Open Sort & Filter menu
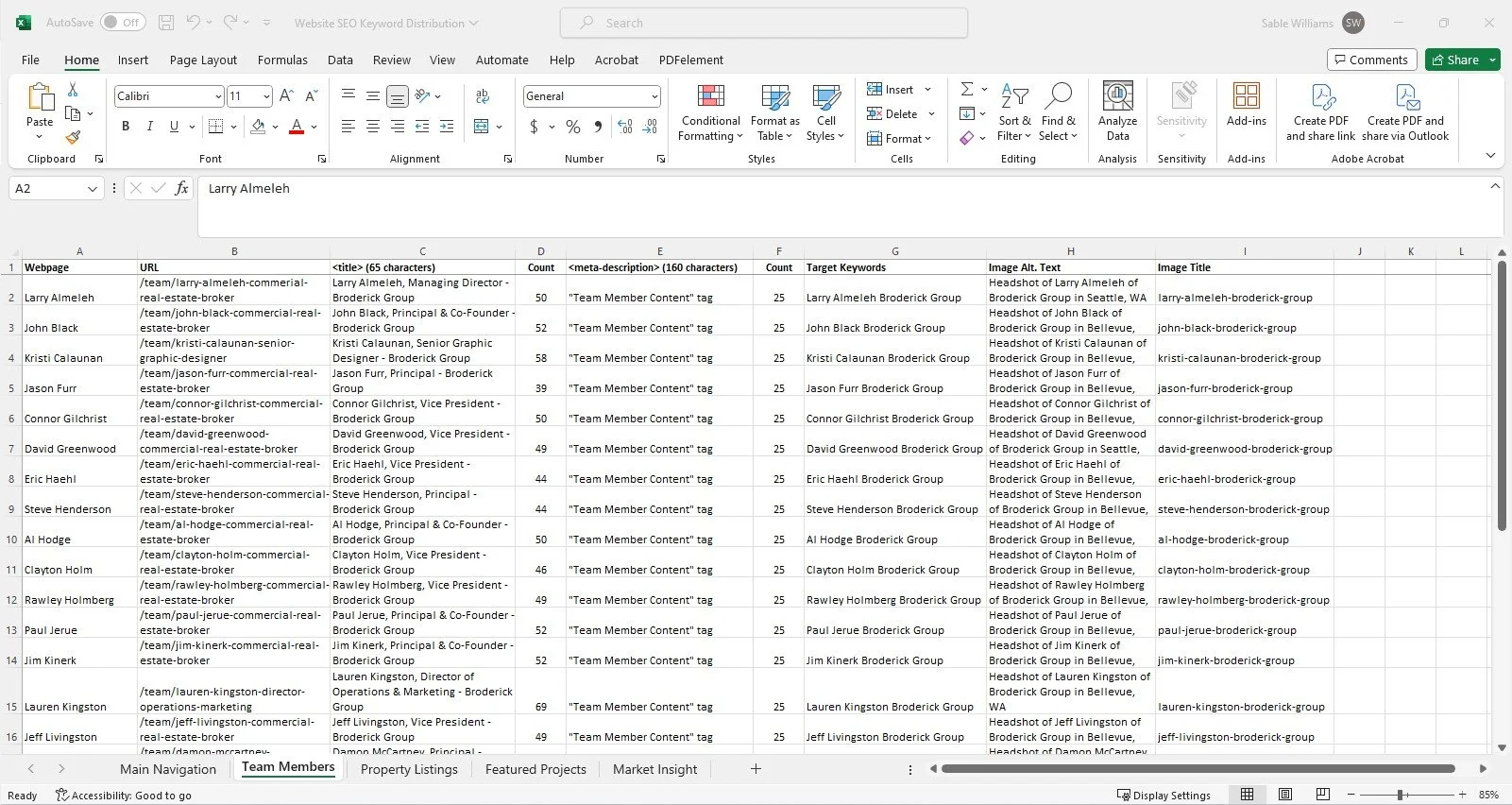 1014,112
